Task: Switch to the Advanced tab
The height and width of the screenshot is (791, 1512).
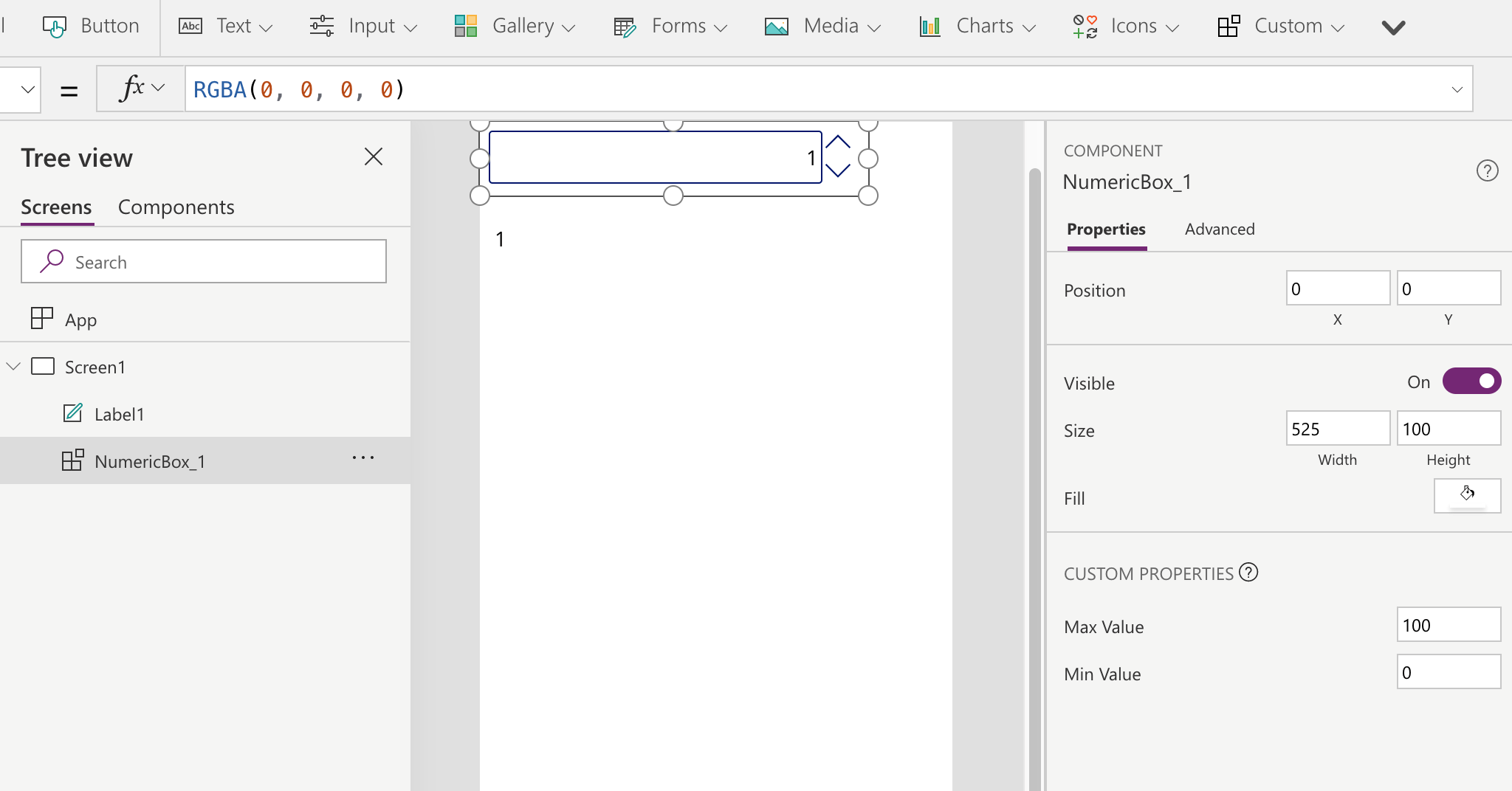Action: (x=1220, y=229)
